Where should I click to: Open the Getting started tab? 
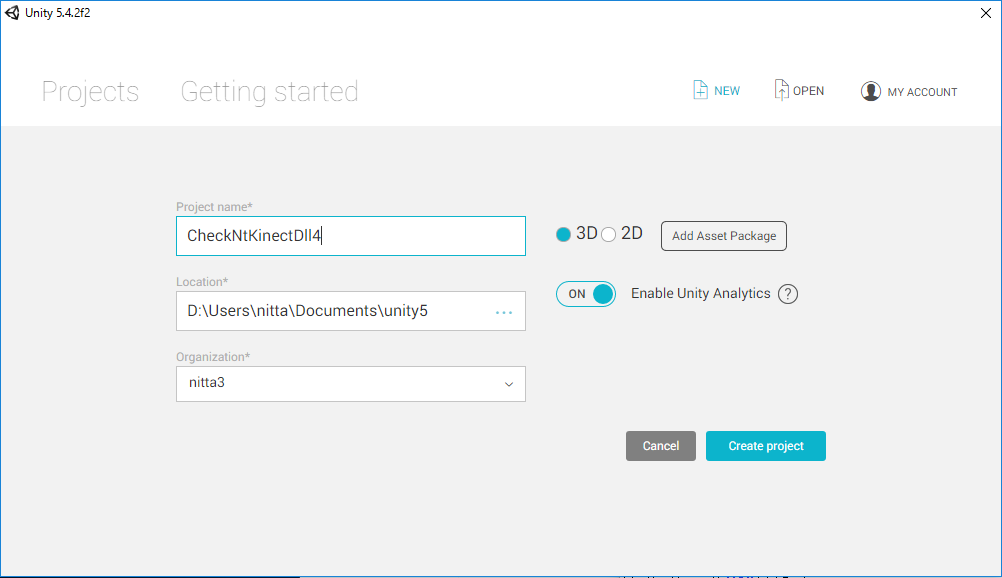point(269,92)
